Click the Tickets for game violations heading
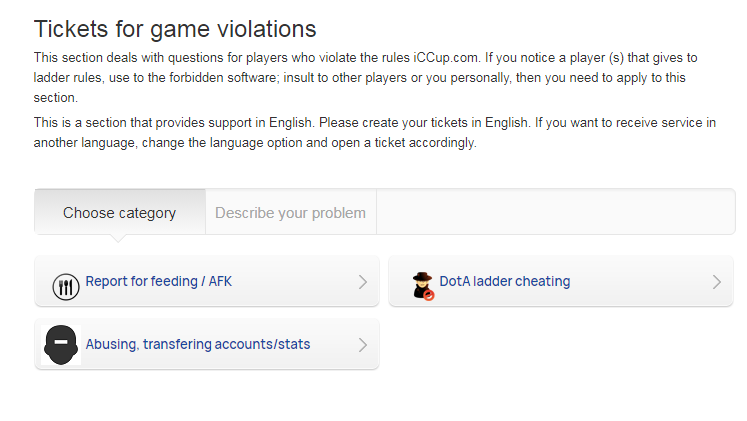The width and height of the screenshot is (747, 421). click(175, 29)
